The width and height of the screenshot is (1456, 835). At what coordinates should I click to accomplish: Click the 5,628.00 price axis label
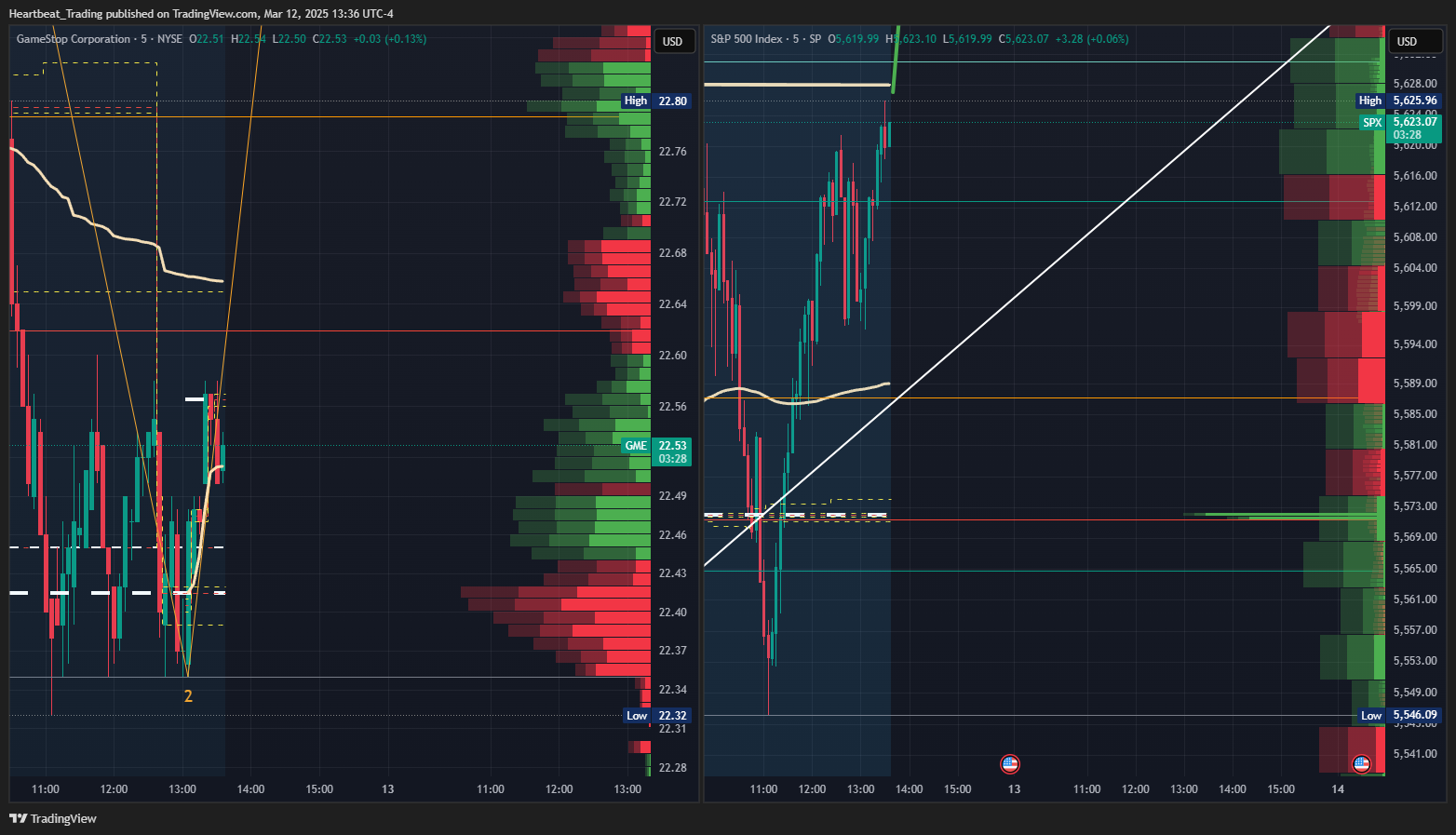click(1415, 84)
